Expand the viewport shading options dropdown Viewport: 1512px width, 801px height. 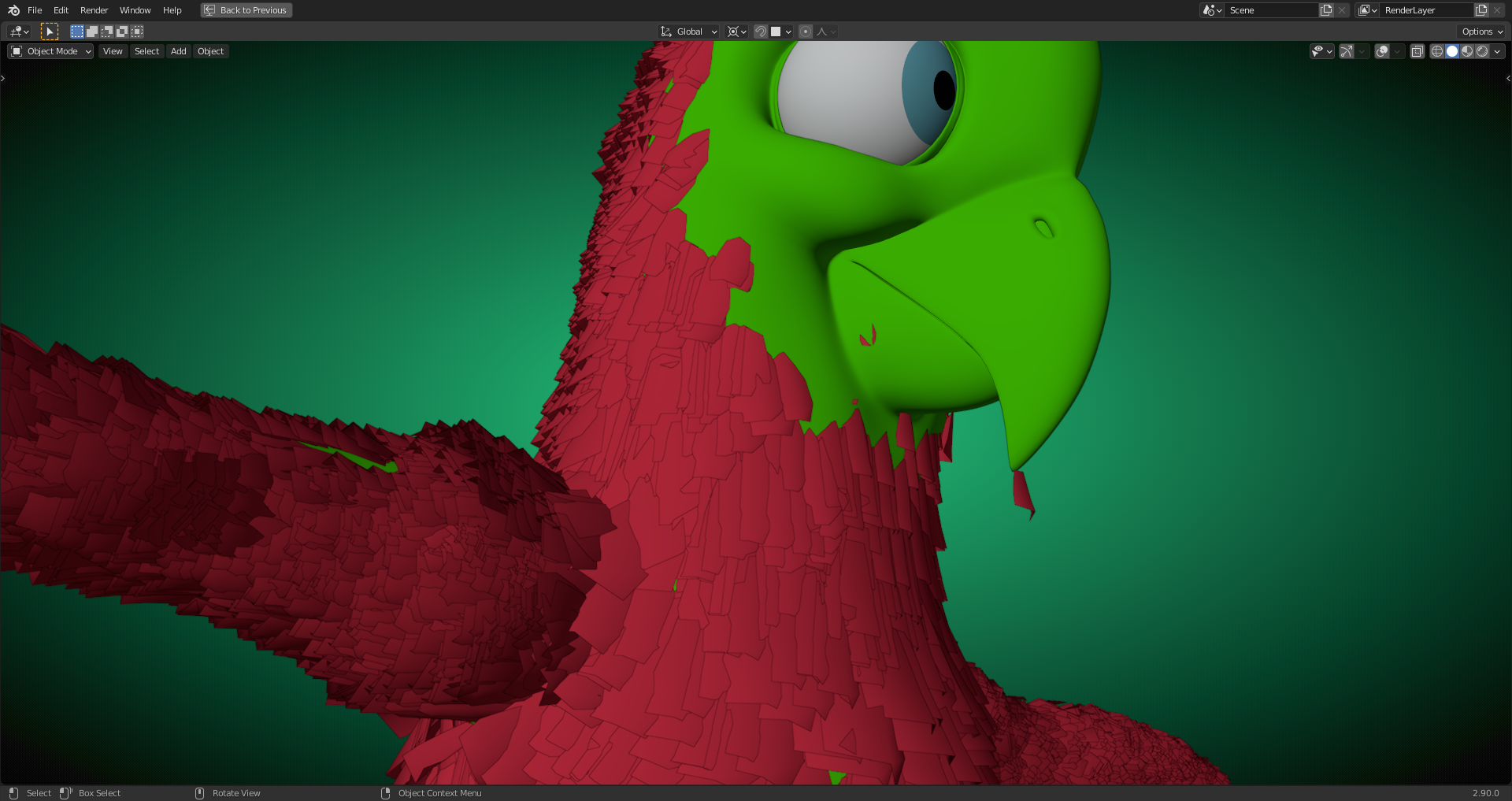(1497, 51)
